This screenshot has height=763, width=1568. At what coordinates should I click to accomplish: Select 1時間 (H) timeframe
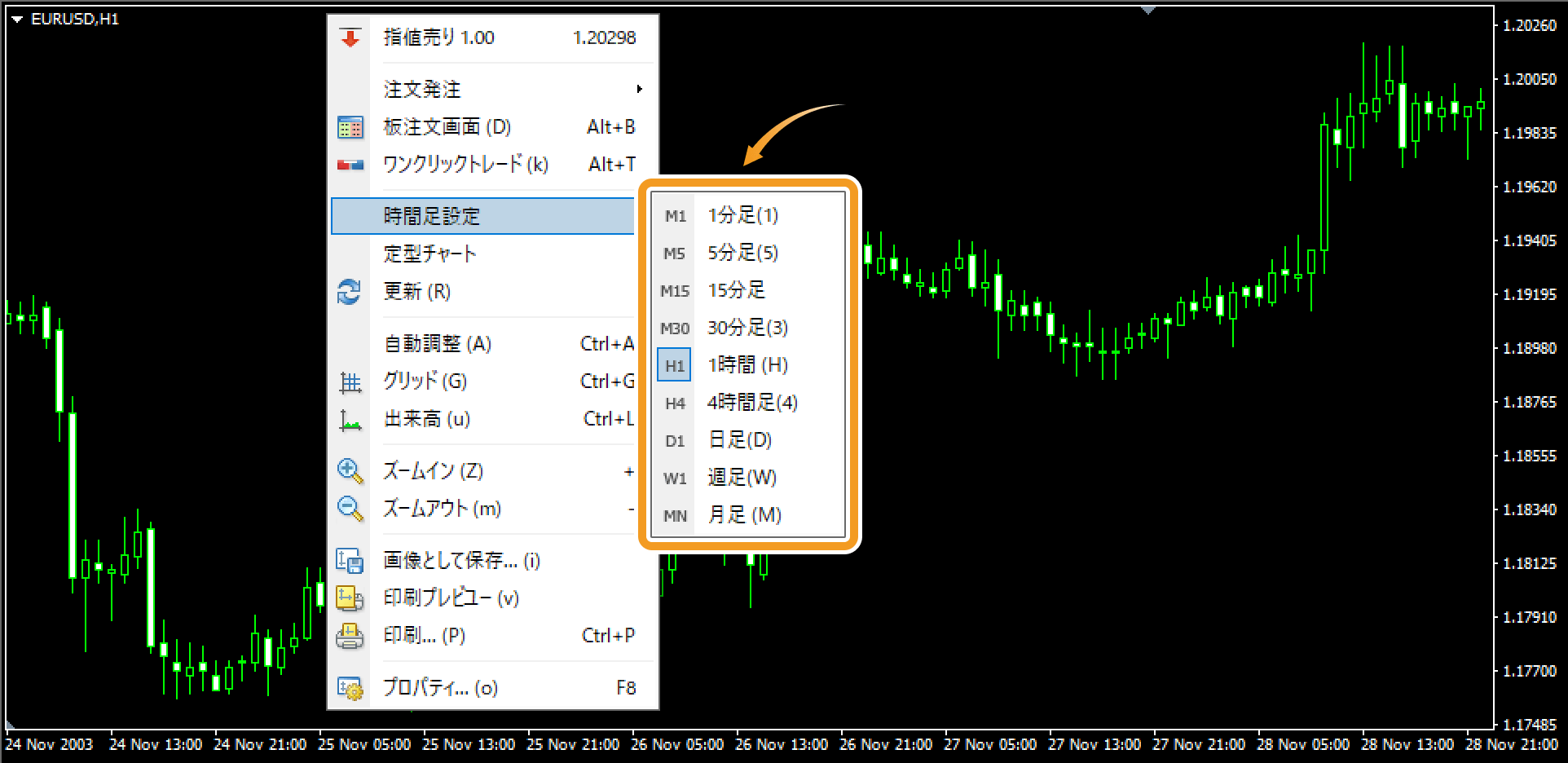748,365
